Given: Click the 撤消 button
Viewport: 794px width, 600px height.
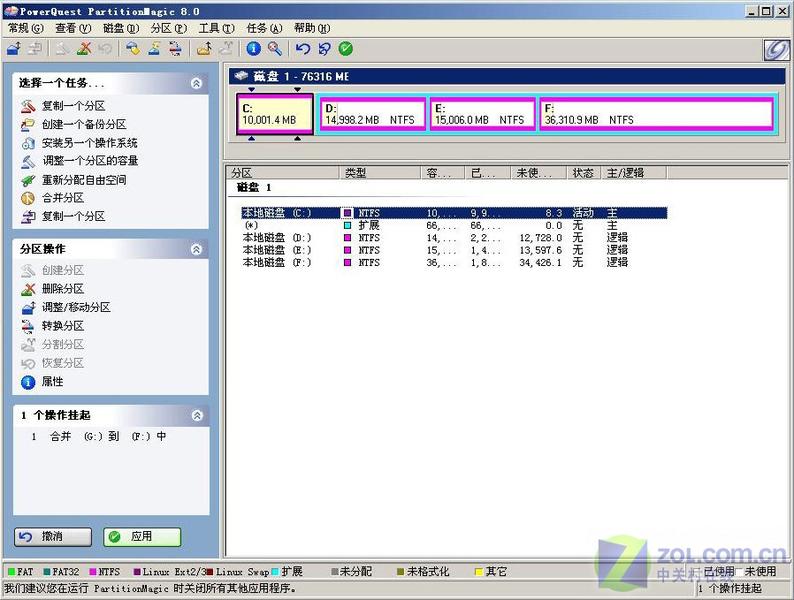Looking at the screenshot, I should pos(53,537).
